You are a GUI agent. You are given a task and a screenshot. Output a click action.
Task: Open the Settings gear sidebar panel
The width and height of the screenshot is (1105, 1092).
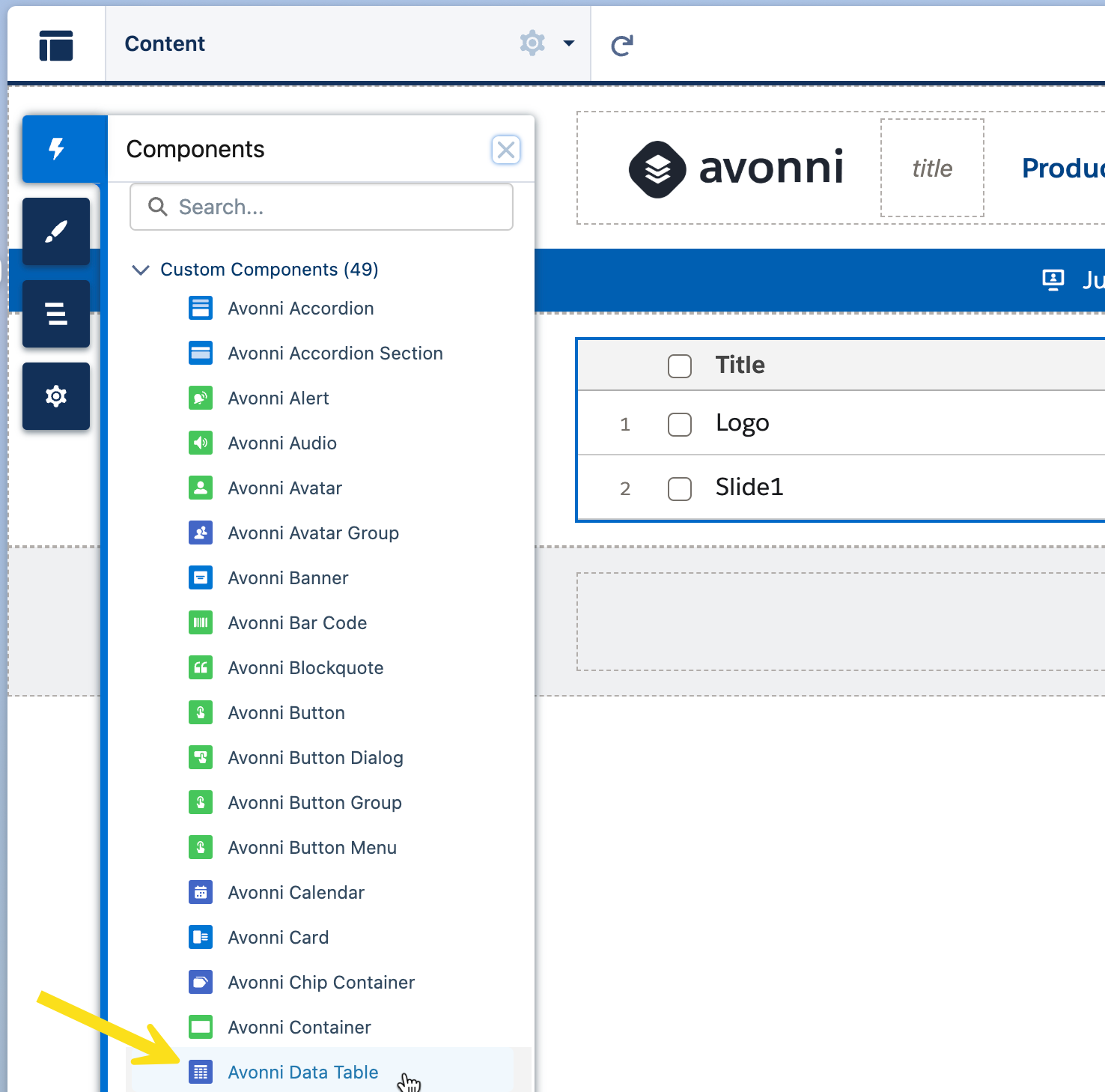[56, 396]
